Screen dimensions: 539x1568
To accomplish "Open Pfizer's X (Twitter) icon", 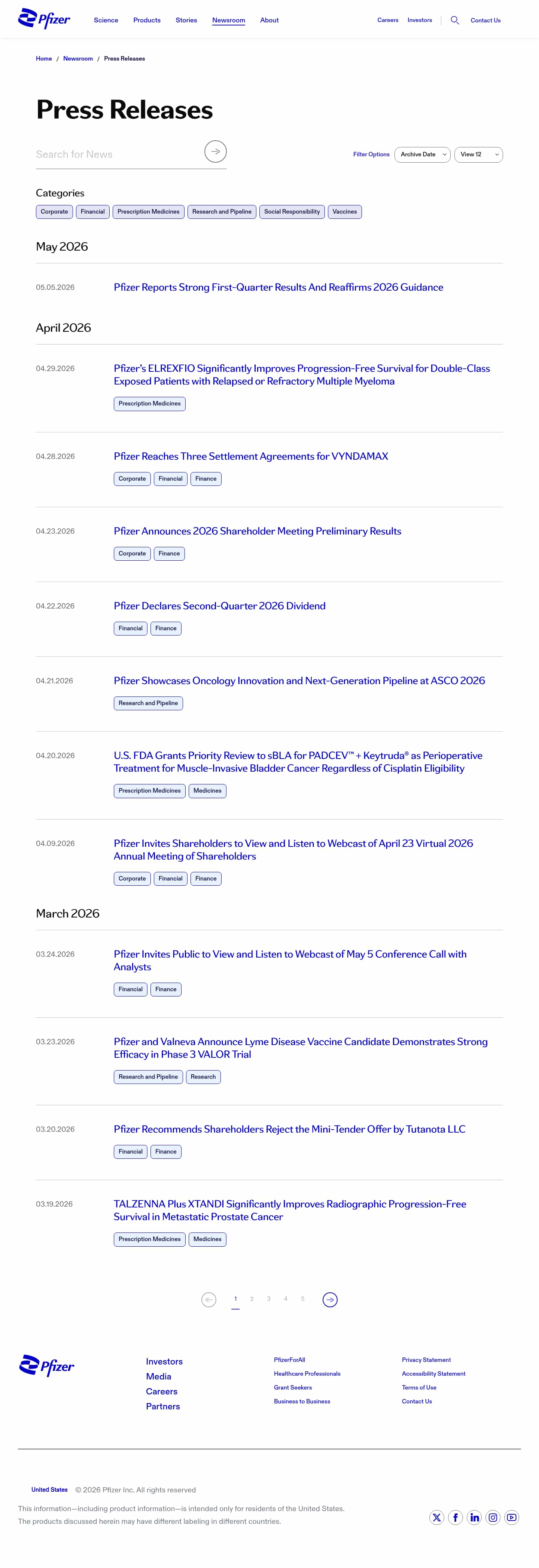I will 437,1518.
